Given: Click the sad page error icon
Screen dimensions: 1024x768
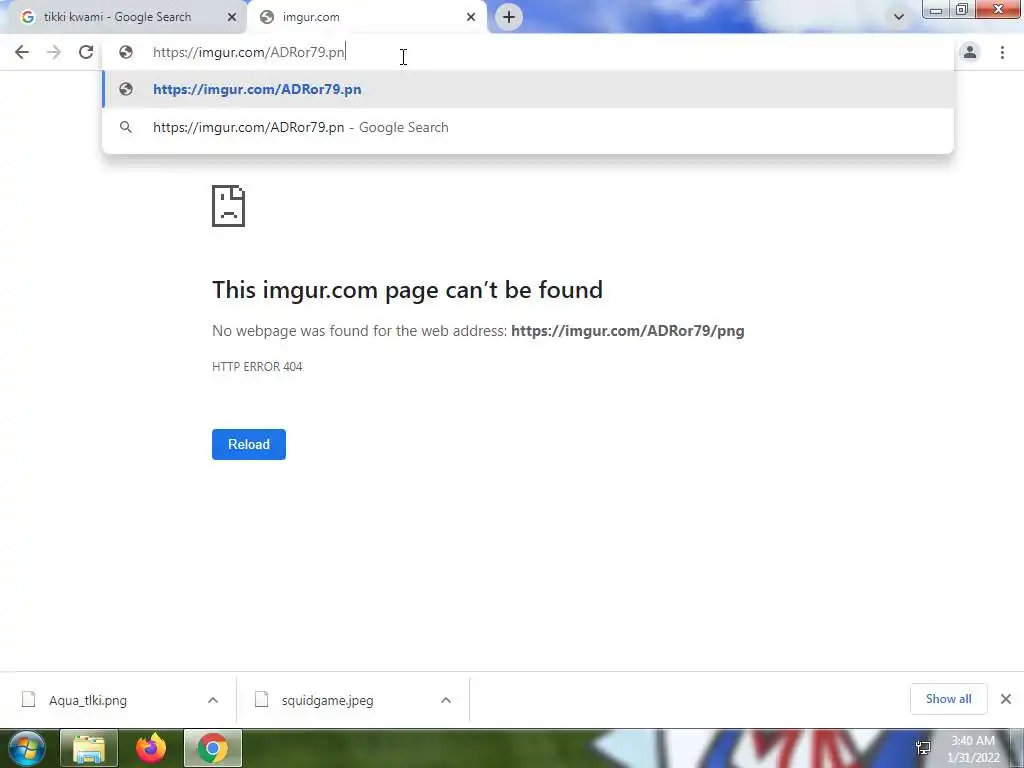Looking at the screenshot, I should [229, 206].
